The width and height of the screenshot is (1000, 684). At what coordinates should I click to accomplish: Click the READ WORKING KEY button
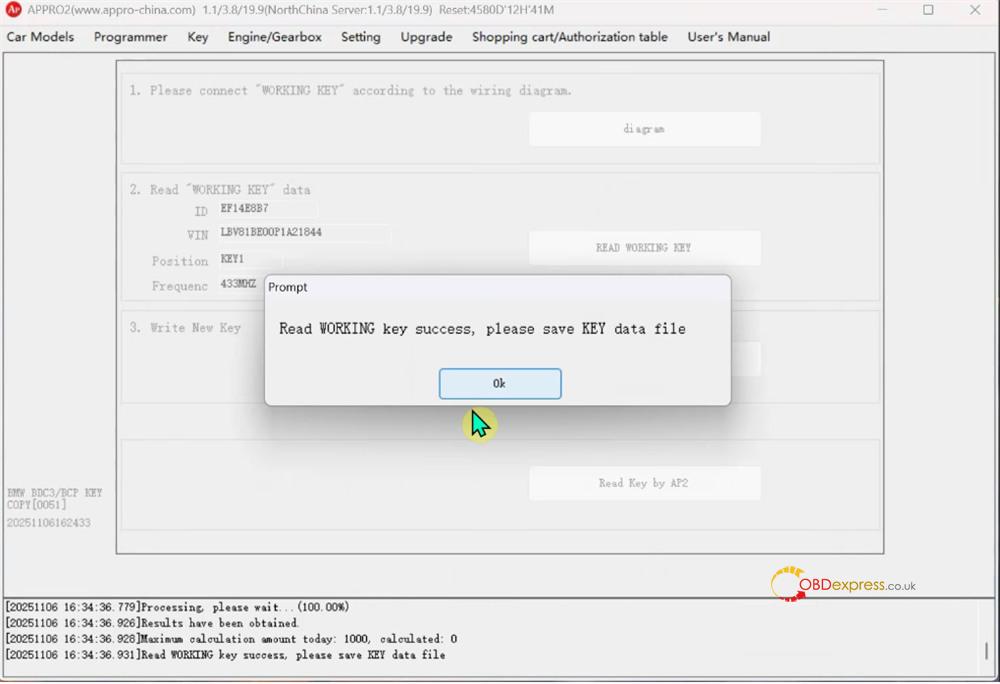coord(644,247)
